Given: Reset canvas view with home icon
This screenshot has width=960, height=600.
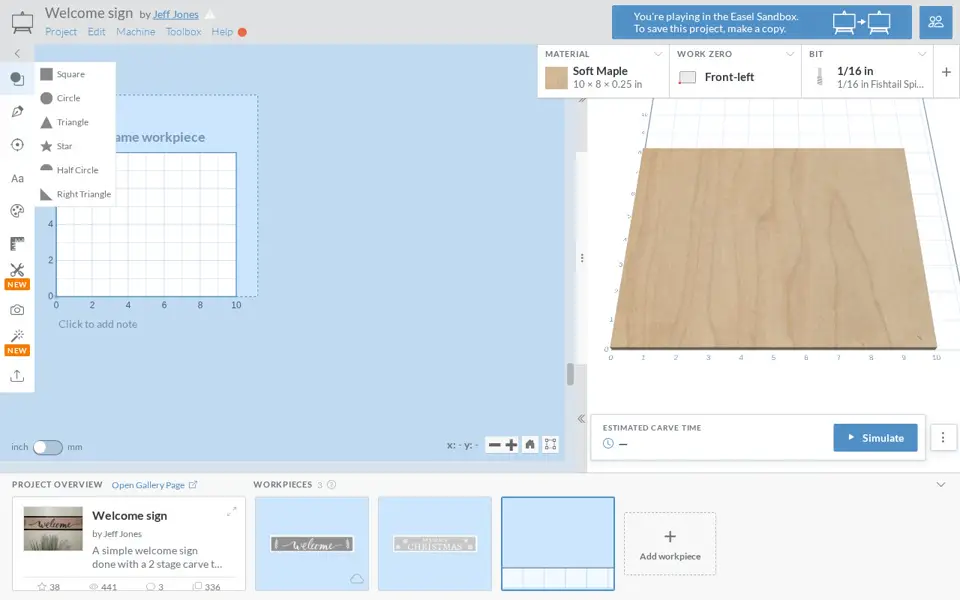Looking at the screenshot, I should [530, 444].
